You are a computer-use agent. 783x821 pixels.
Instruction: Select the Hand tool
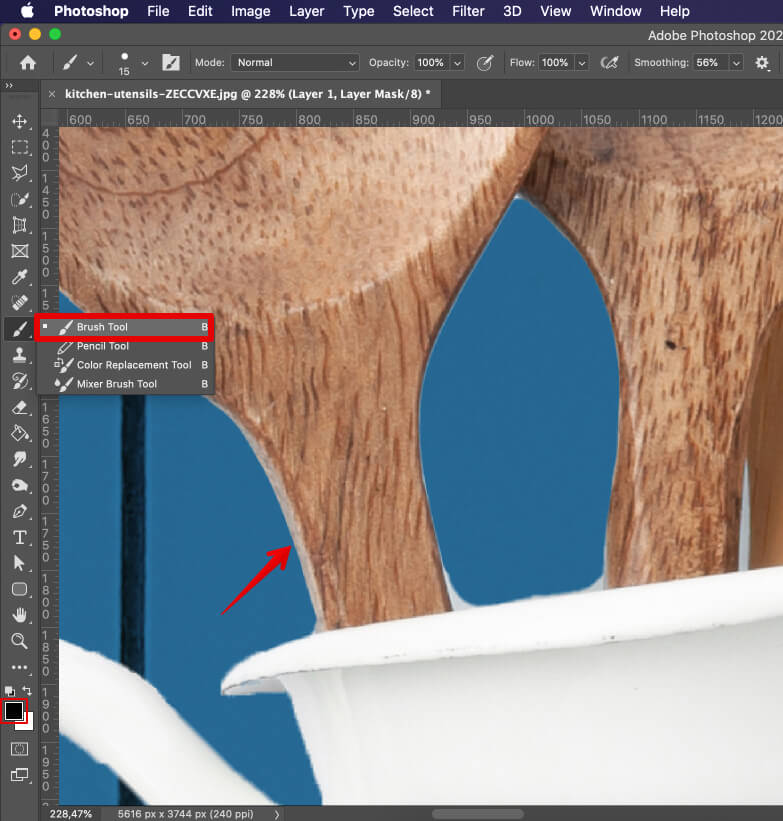20,615
